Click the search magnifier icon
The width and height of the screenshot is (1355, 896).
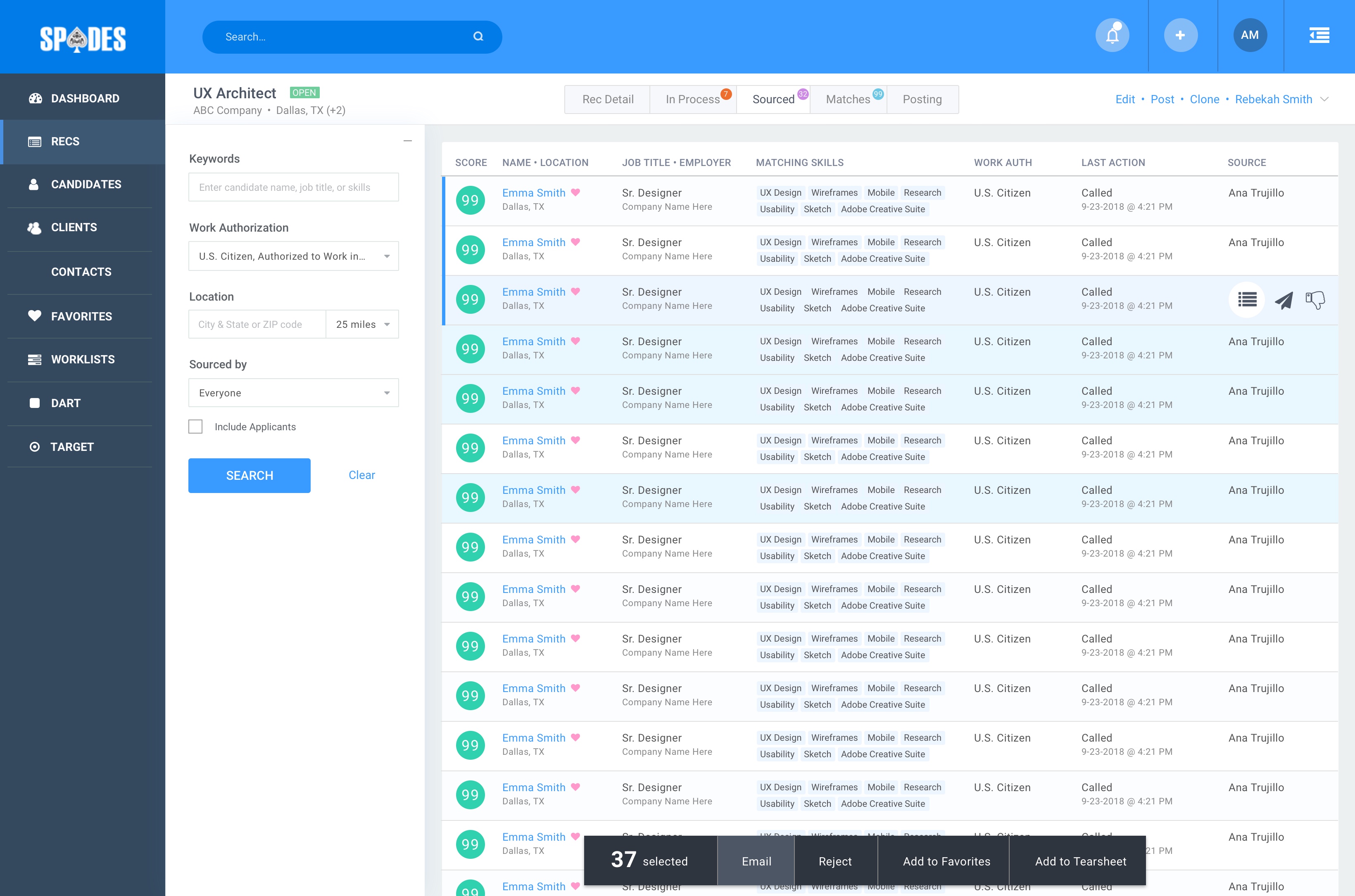tap(478, 37)
